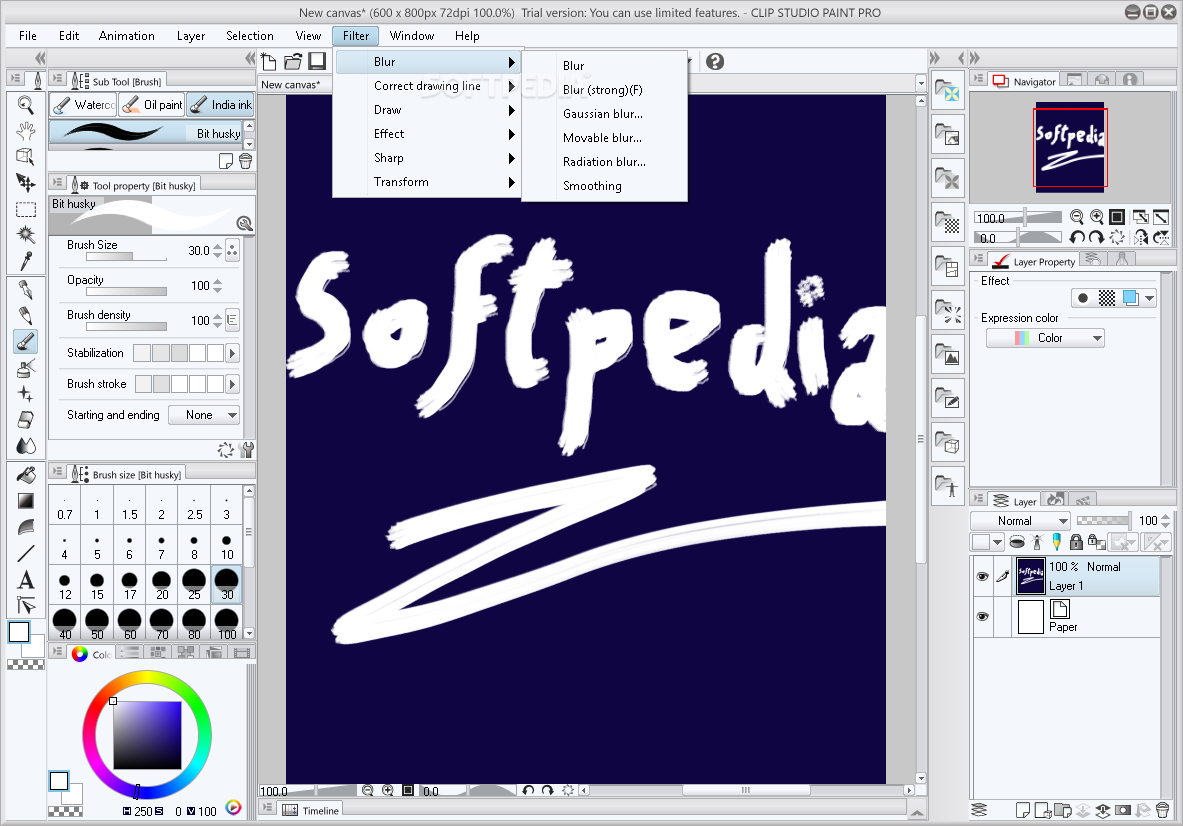Increase Brush Size with stepper
This screenshot has height=826, width=1183.
(x=217, y=246)
